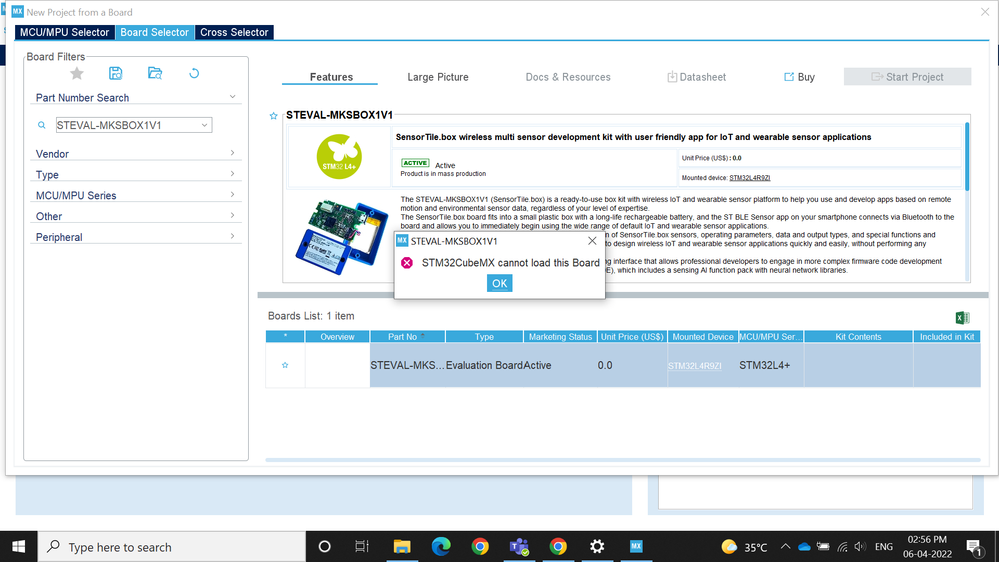Open the Large Picture tab

[438, 77]
